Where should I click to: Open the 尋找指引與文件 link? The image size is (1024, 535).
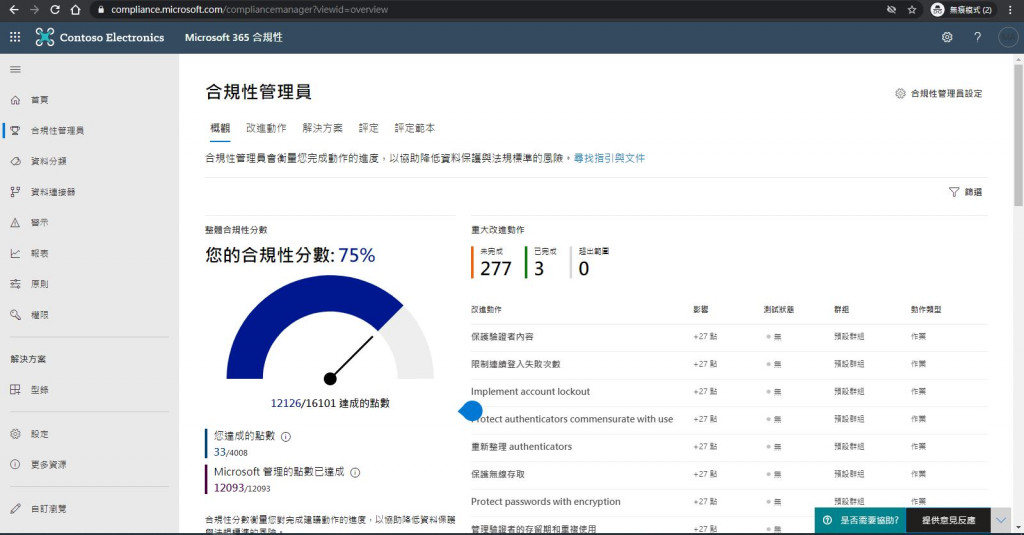click(609, 158)
